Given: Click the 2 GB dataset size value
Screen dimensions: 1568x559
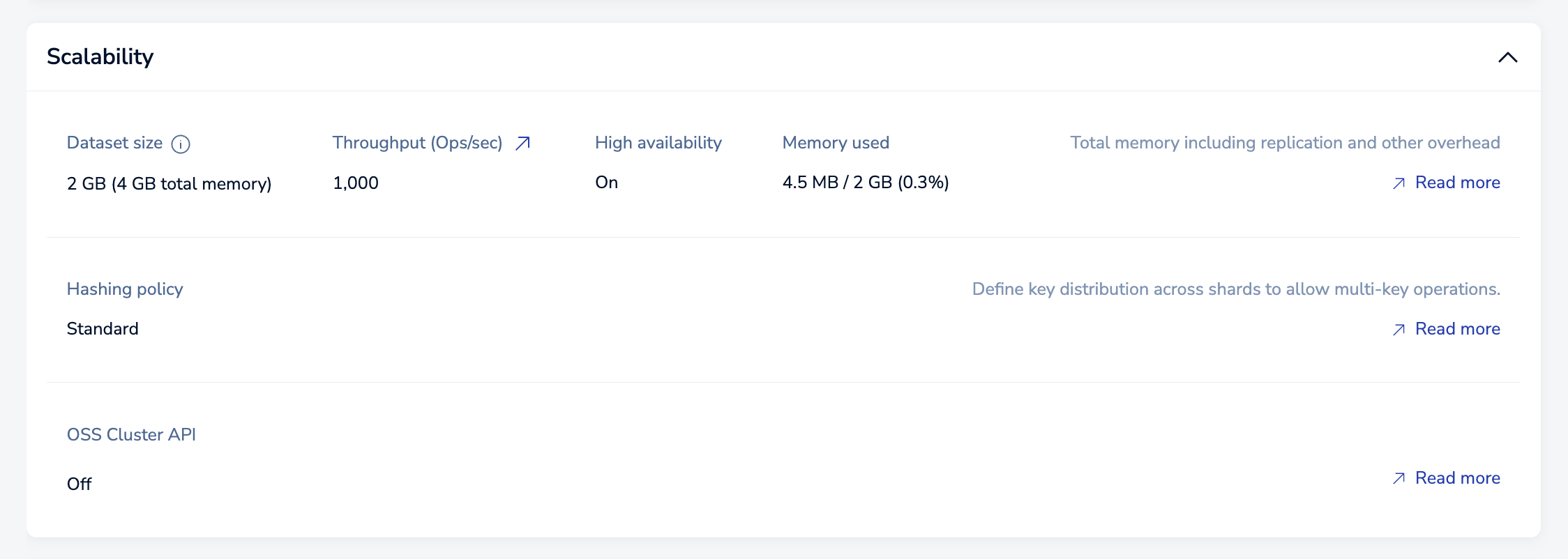Looking at the screenshot, I should tap(169, 183).
